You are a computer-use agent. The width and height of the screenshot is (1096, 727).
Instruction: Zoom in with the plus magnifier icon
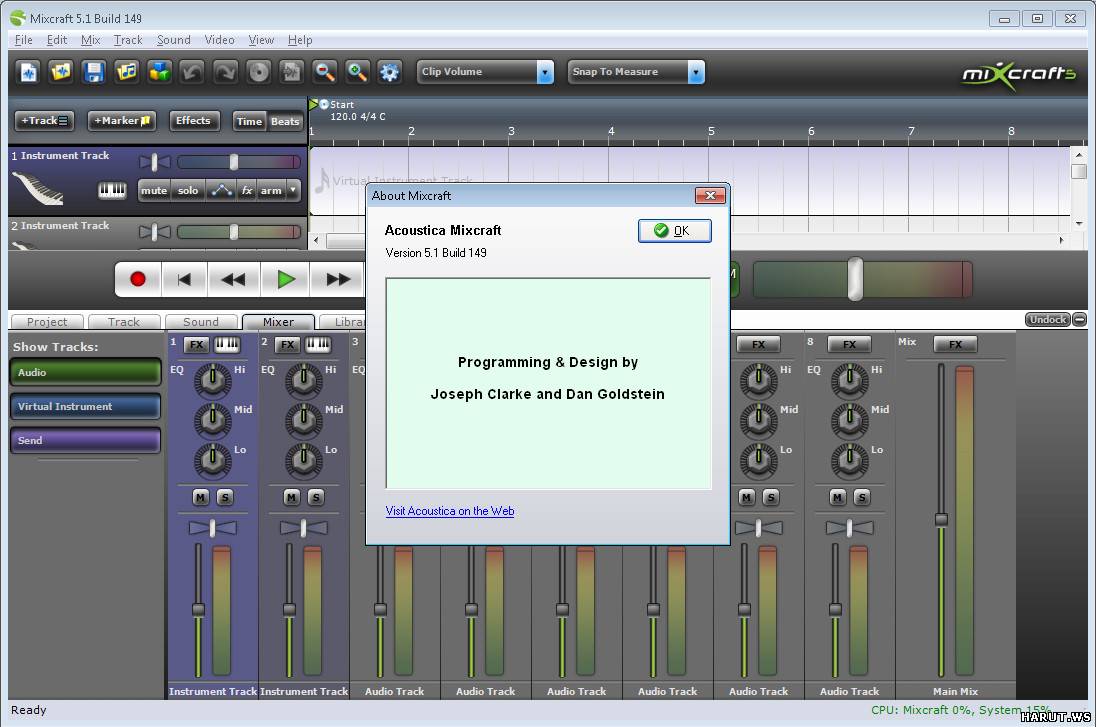click(x=357, y=72)
